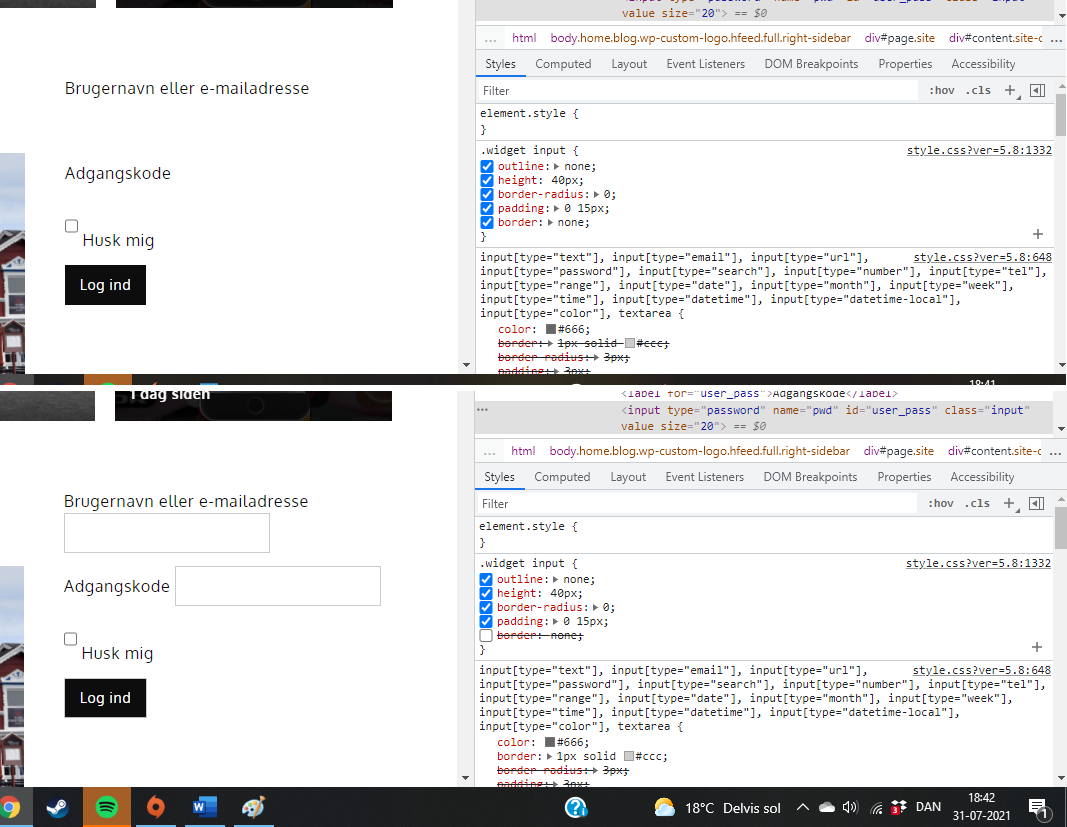The height and width of the screenshot is (827, 1067).
Task: Switch to Computed tab in lower DevTools
Action: click(562, 477)
